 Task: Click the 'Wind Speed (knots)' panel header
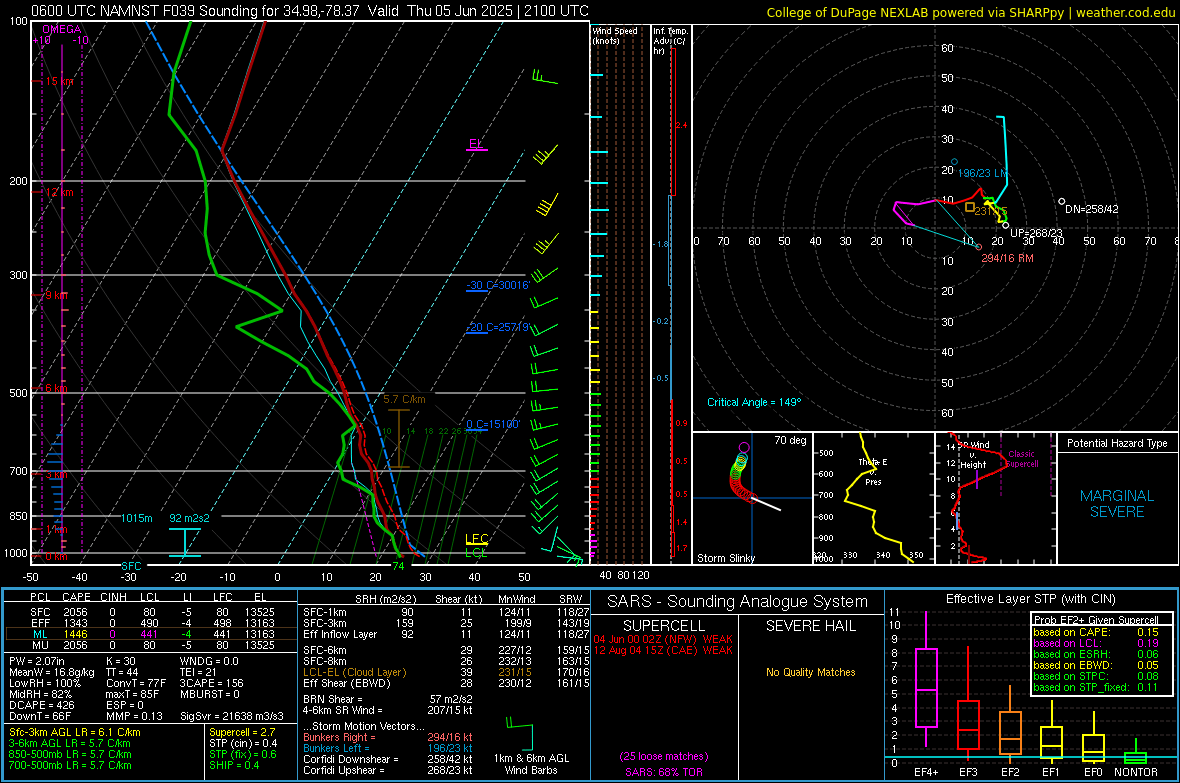click(x=615, y=35)
